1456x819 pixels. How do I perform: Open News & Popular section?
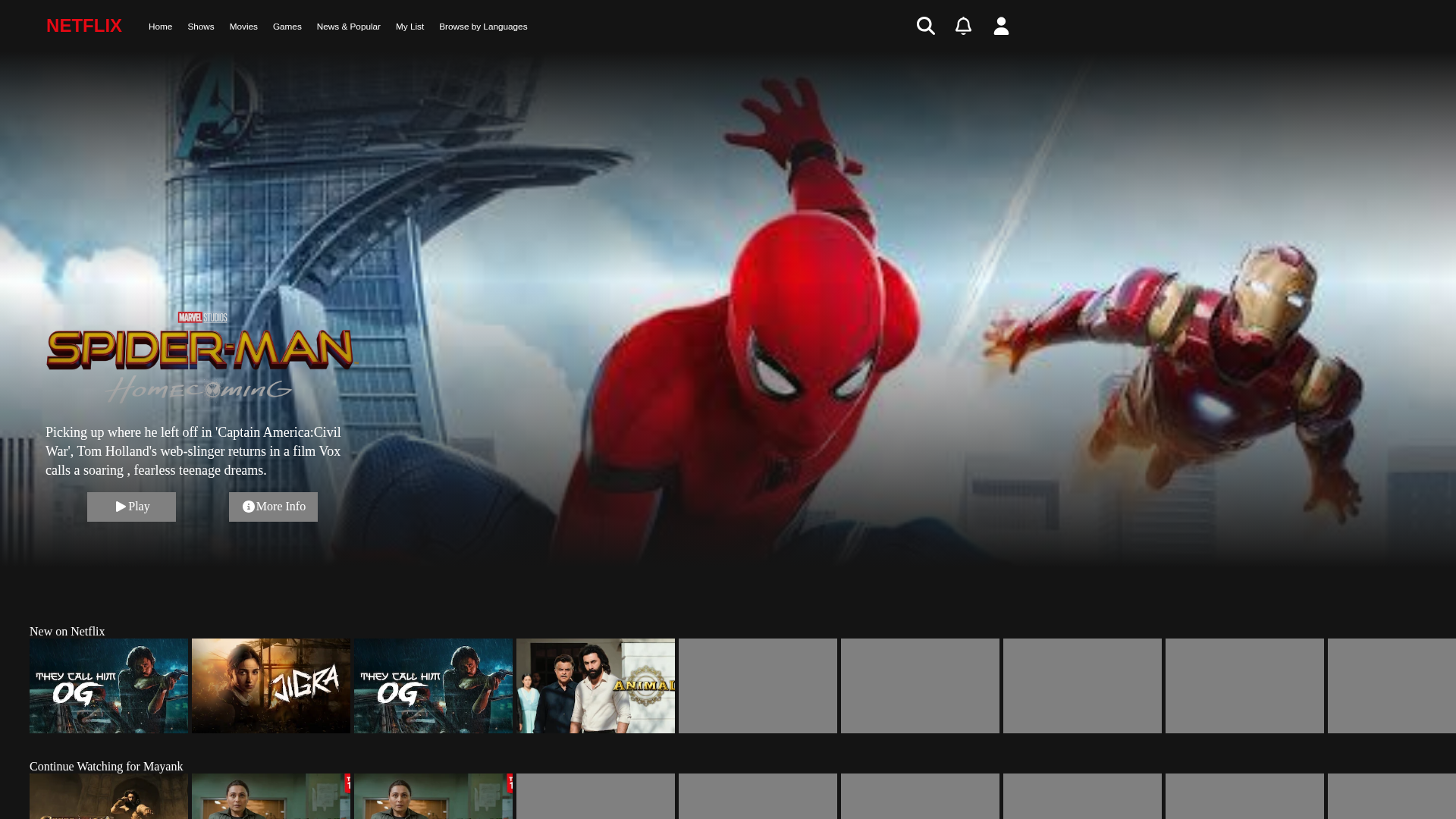[349, 27]
